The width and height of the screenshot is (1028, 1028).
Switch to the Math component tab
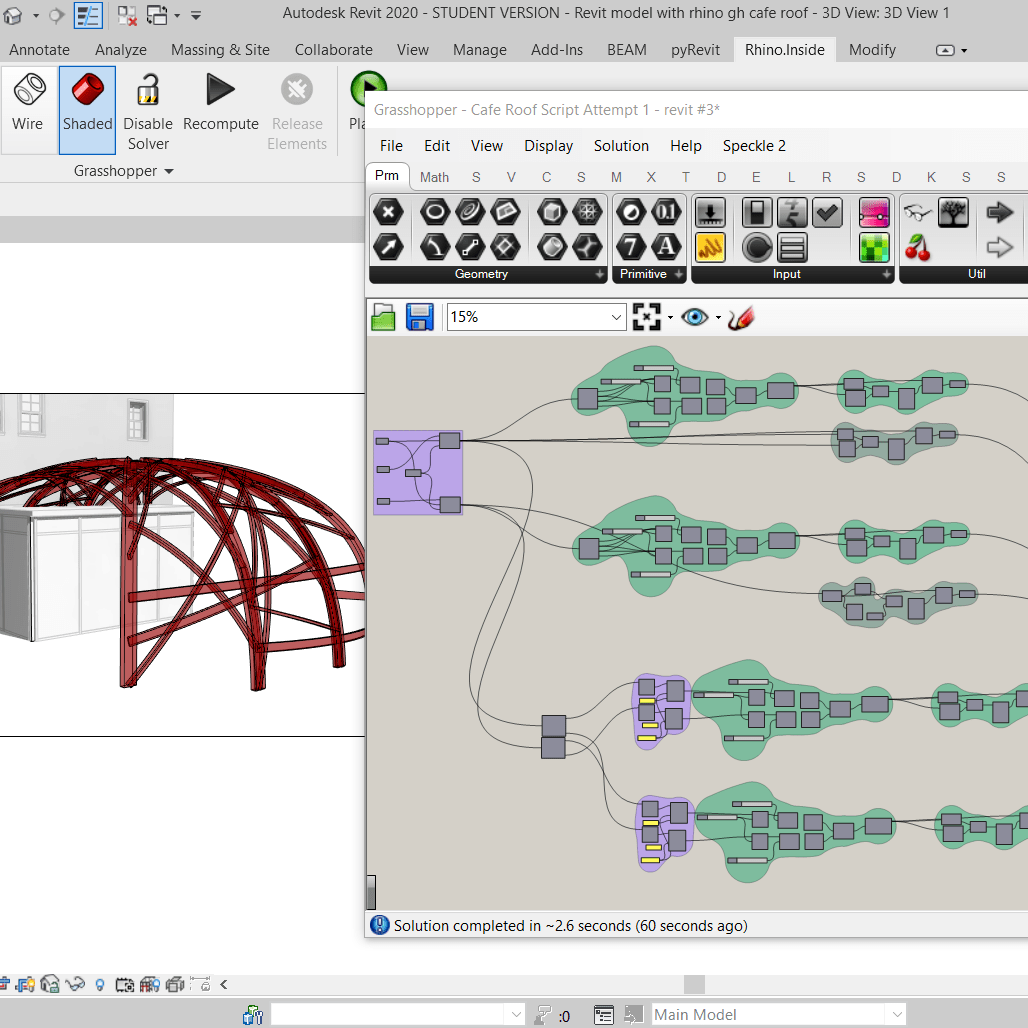(x=434, y=177)
